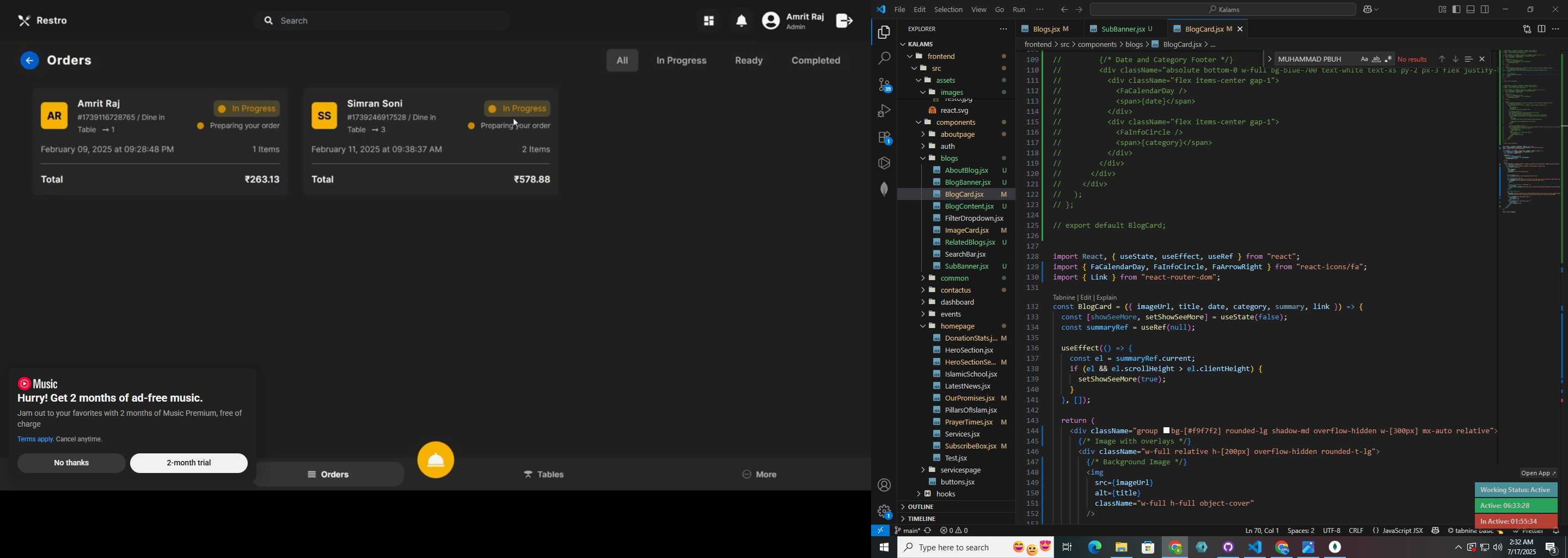Filter orders by In Progress
This screenshot has width=1568, height=558.
(681, 61)
